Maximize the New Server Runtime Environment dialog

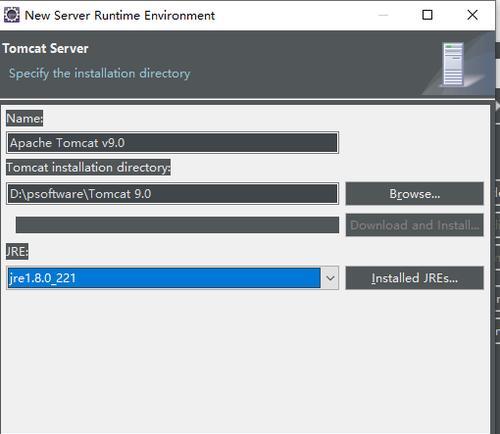tap(427, 15)
